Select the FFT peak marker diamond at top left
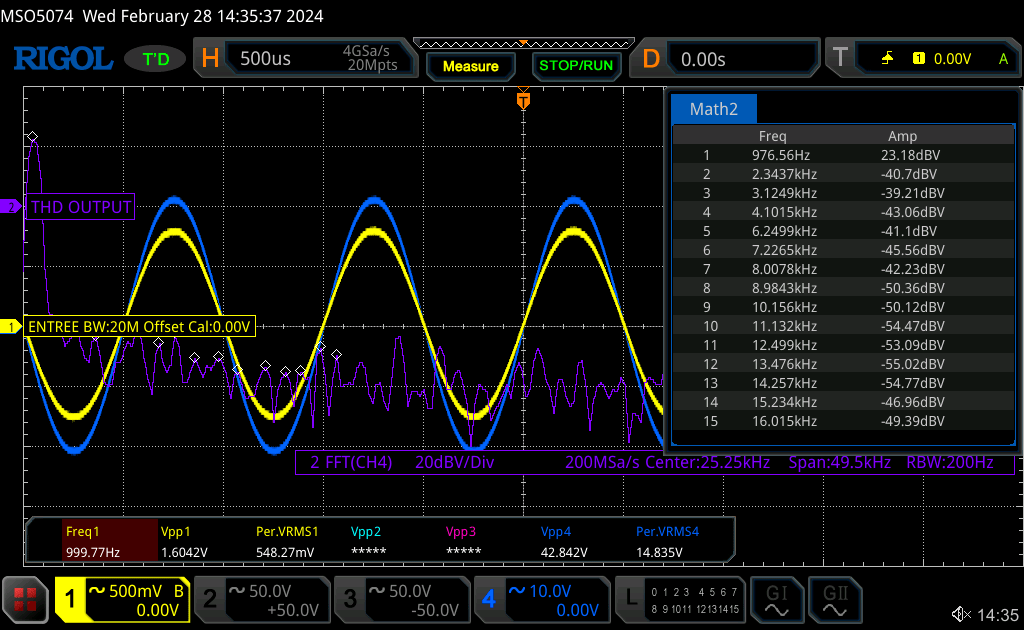Screen dimensions: 1024x630 33,136
